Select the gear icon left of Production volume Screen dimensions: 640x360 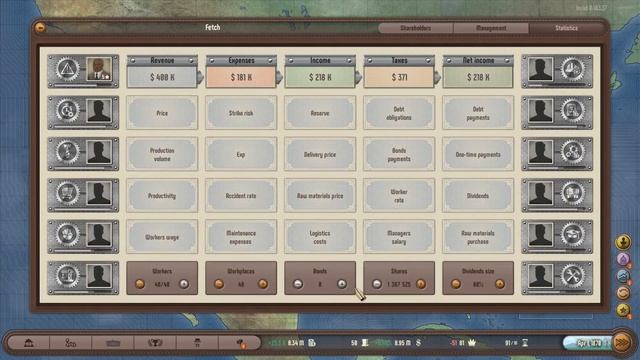(x=67, y=151)
